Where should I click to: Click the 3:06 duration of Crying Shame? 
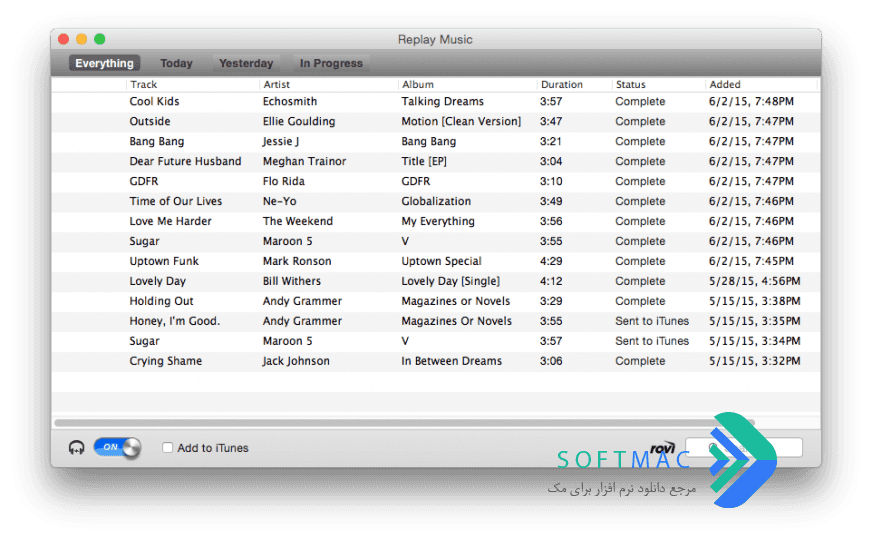(x=551, y=361)
